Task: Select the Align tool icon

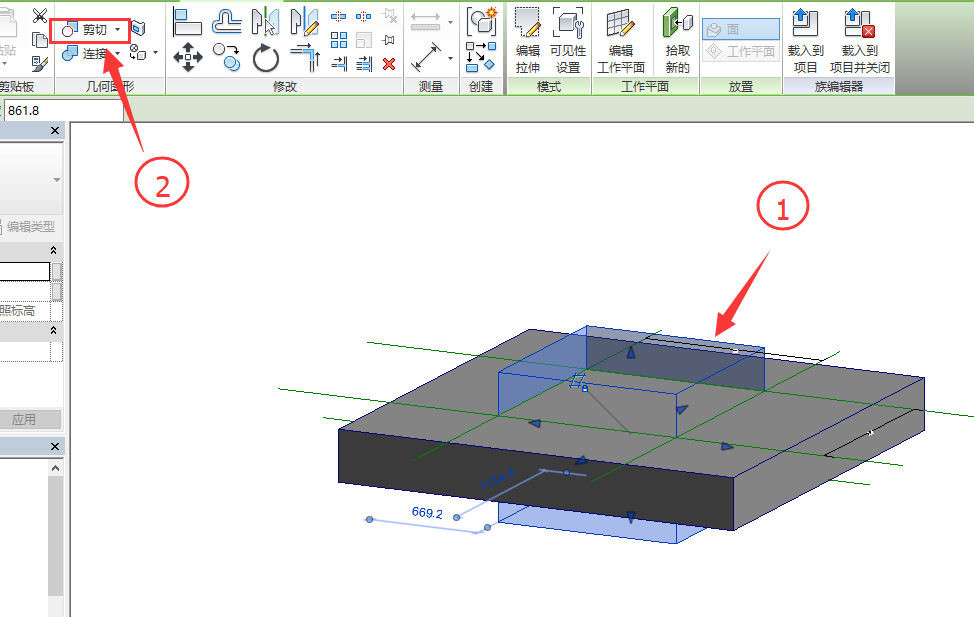Action: click(x=187, y=21)
